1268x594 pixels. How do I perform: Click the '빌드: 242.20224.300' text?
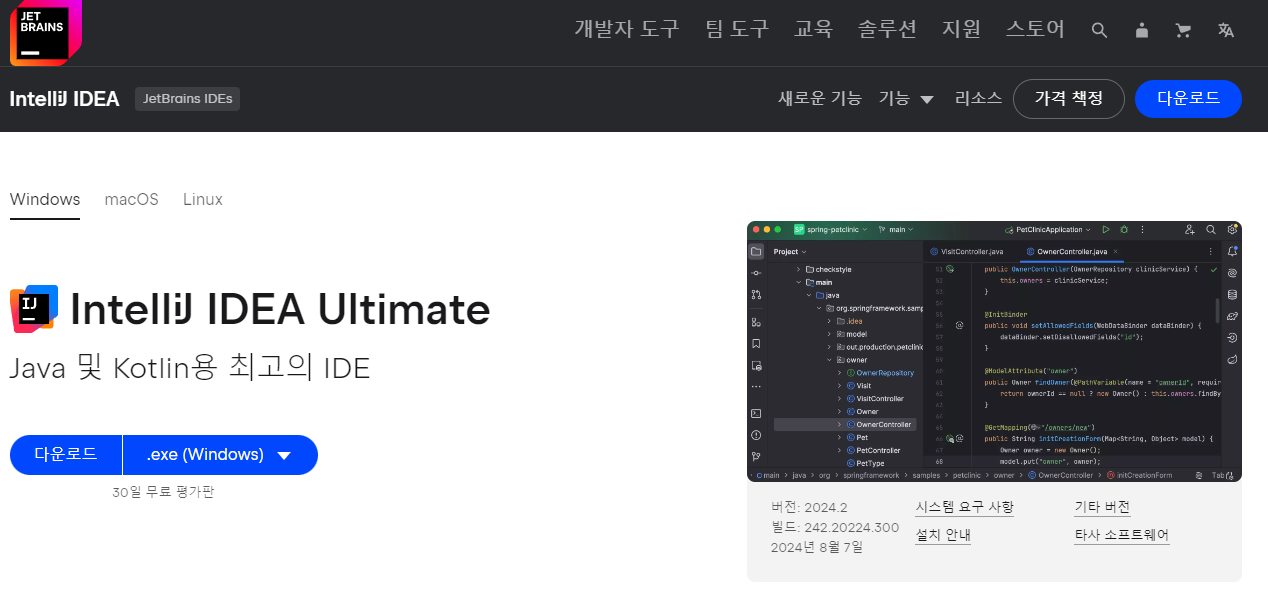coord(835,527)
